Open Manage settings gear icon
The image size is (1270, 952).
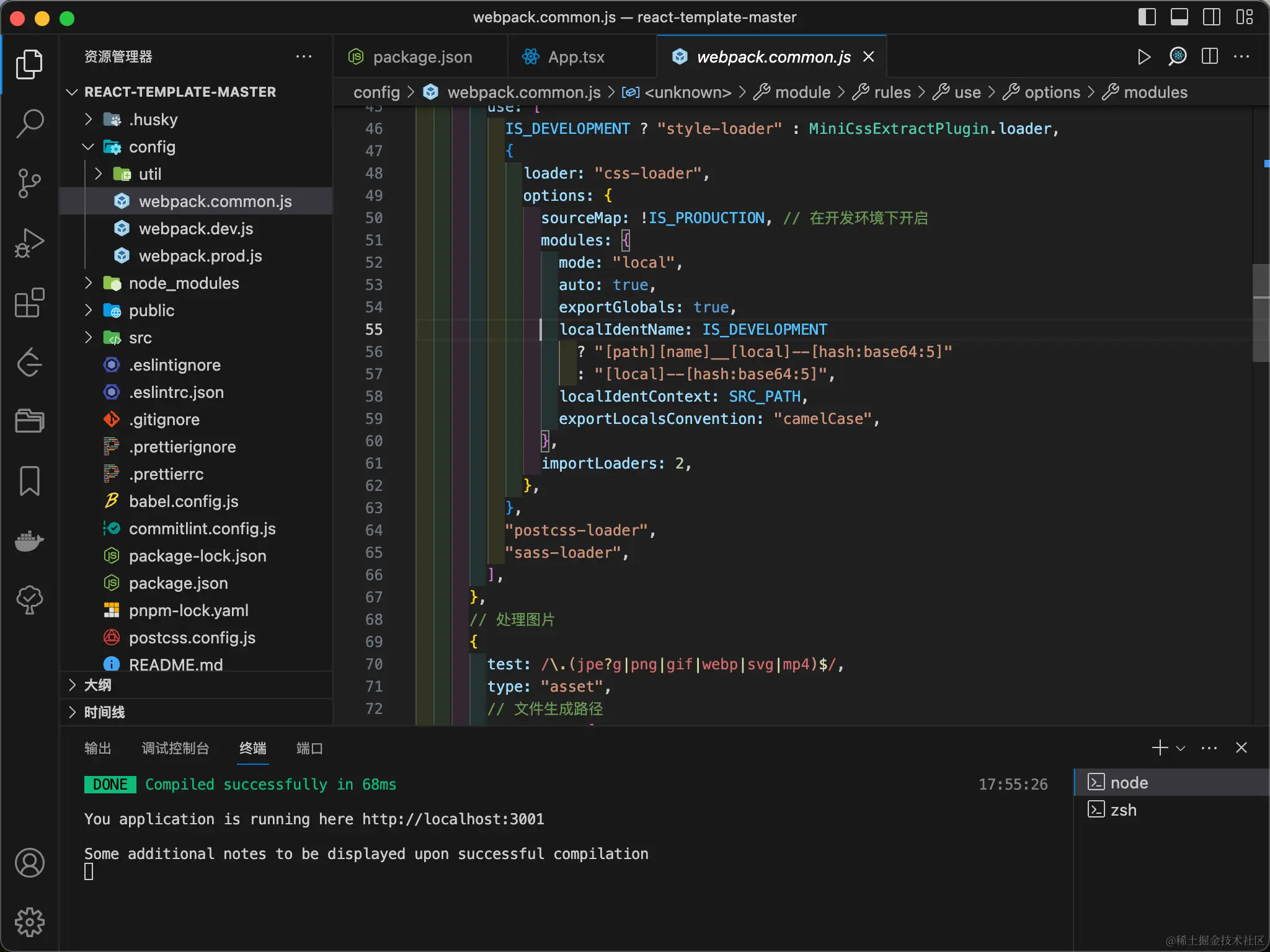click(29, 922)
